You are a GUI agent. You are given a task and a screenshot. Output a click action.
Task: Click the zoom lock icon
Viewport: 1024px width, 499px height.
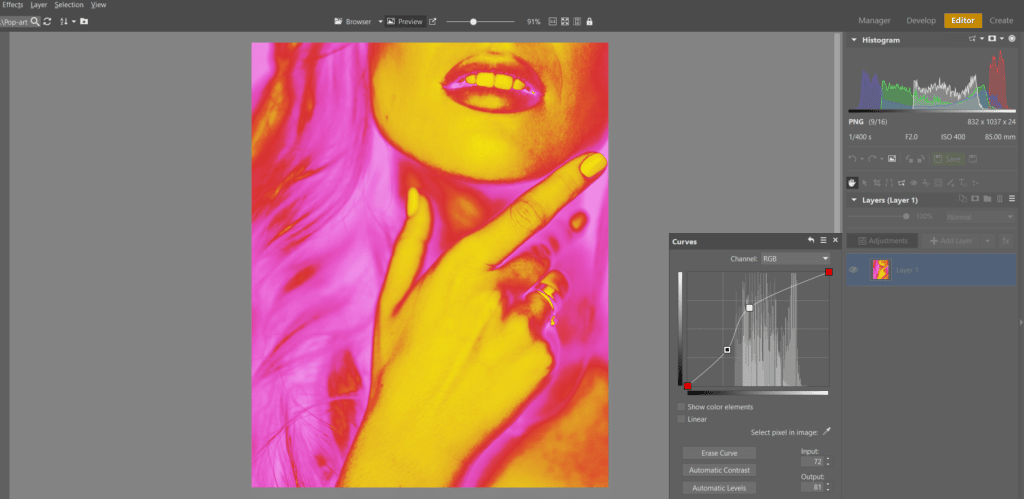pyautogui.click(x=589, y=21)
